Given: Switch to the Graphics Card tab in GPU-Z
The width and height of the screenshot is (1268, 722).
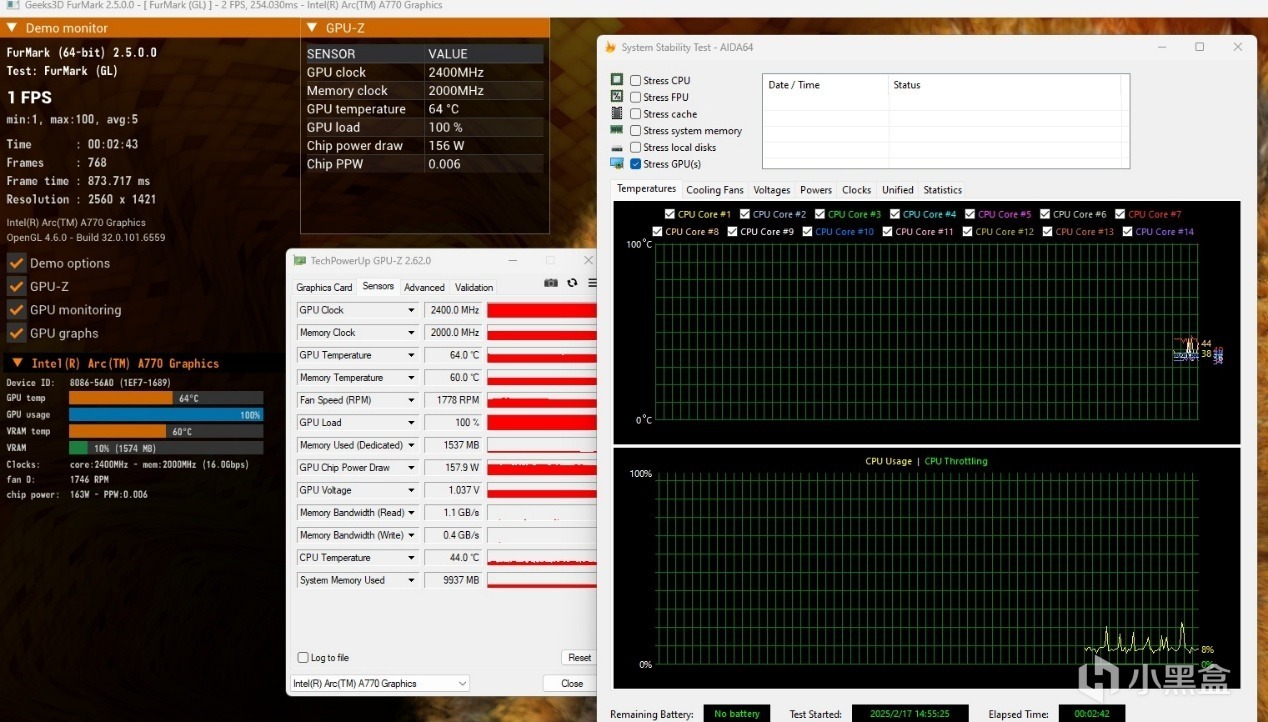Looking at the screenshot, I should (324, 287).
